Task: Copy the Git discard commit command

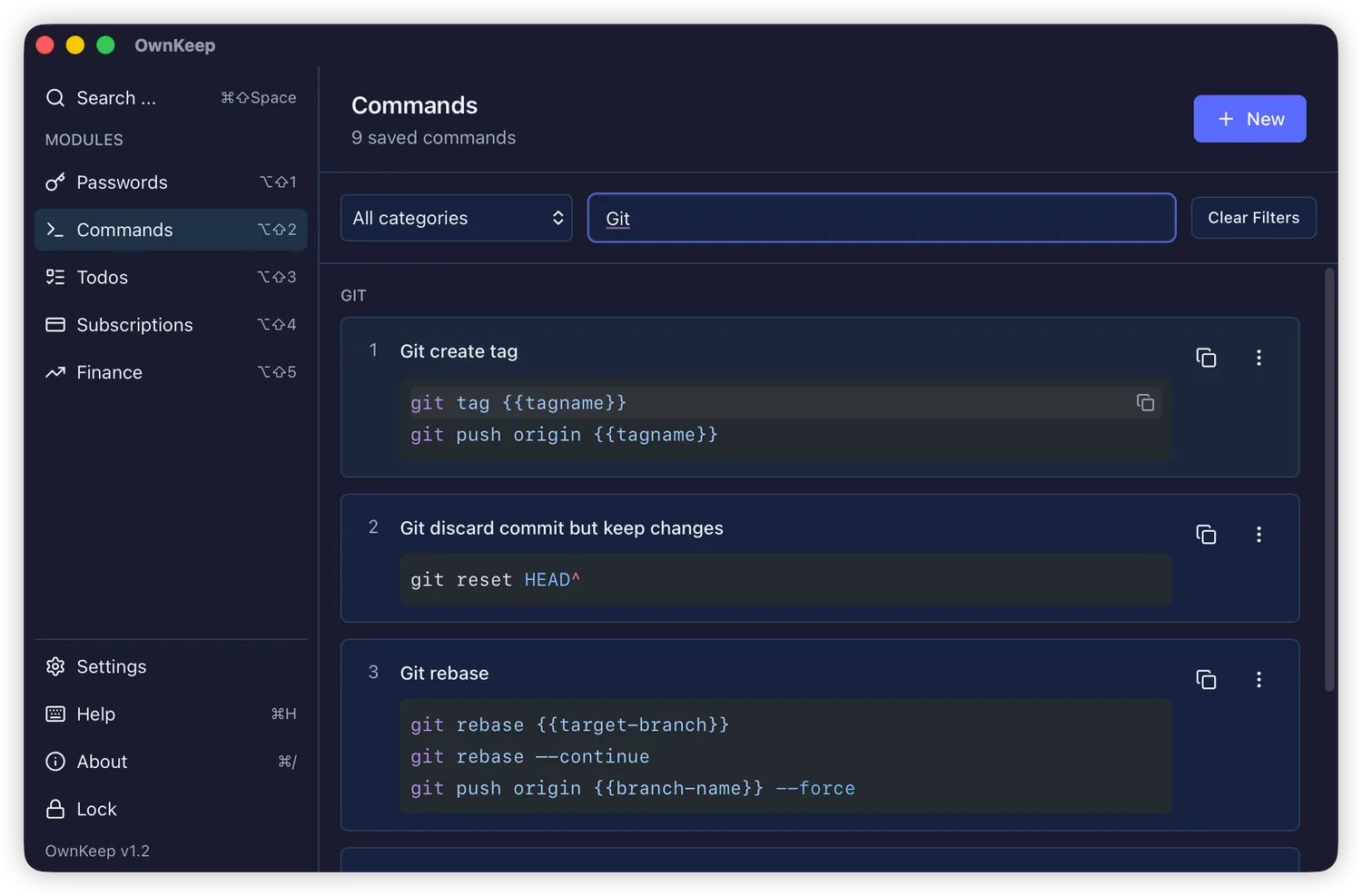Action: coord(1206,535)
